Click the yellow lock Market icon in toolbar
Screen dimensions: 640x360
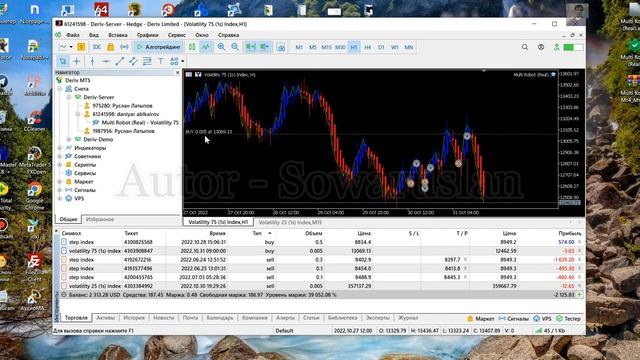pos(111,47)
